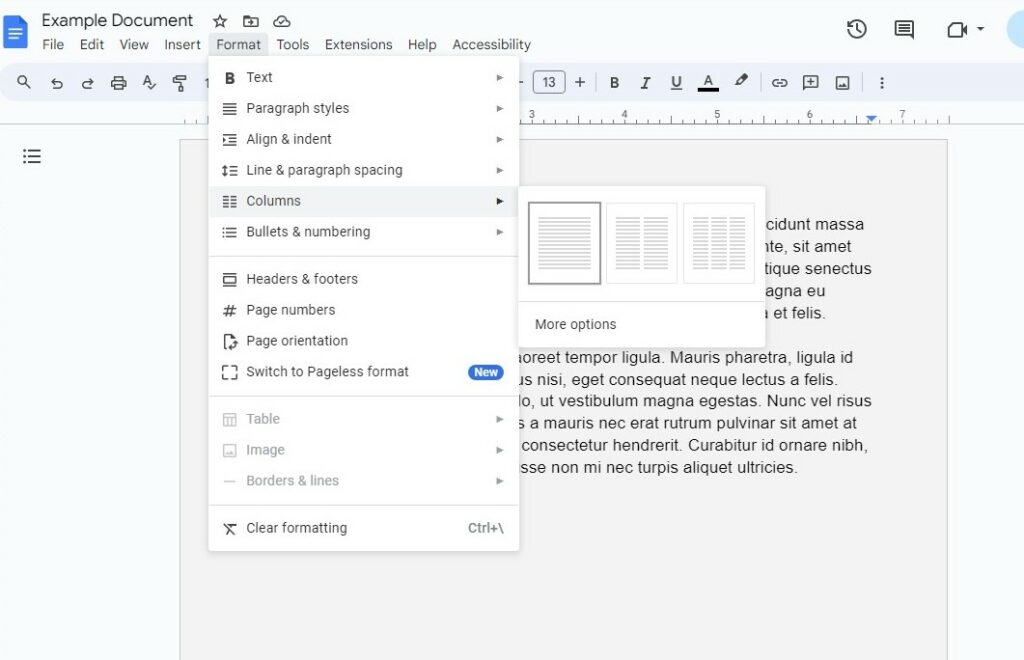Open the comments history icon
Image resolution: width=1024 pixels, height=660 pixels.
904,29
